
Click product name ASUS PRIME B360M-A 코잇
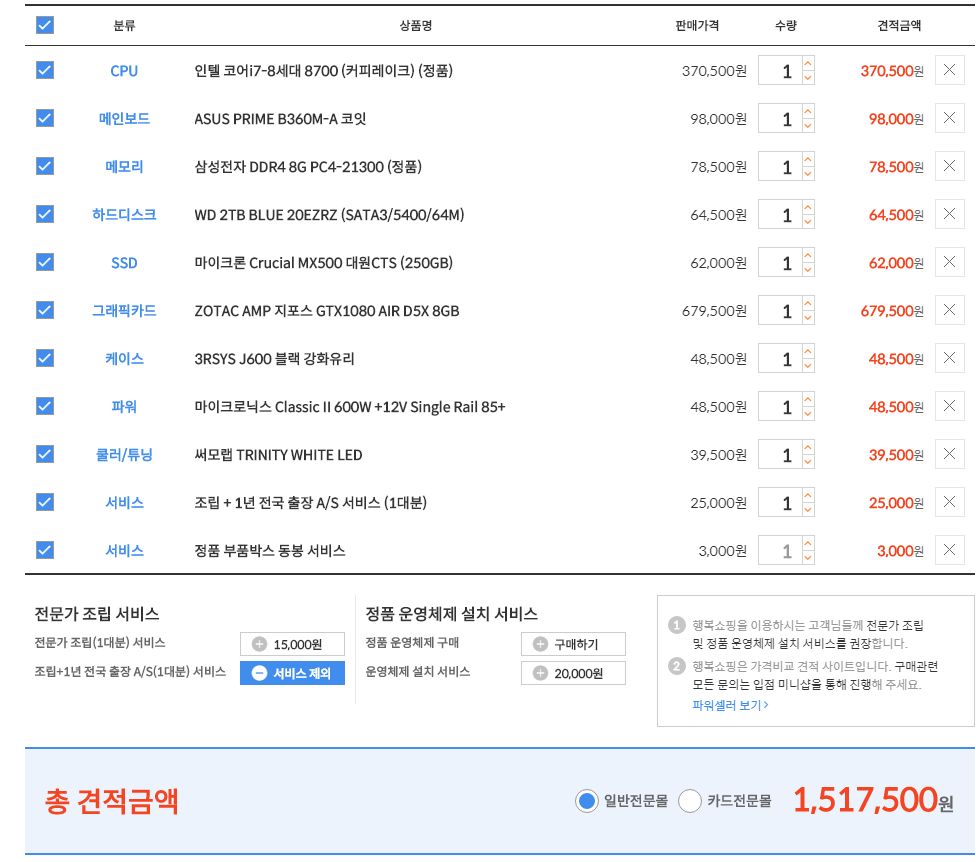(x=280, y=119)
